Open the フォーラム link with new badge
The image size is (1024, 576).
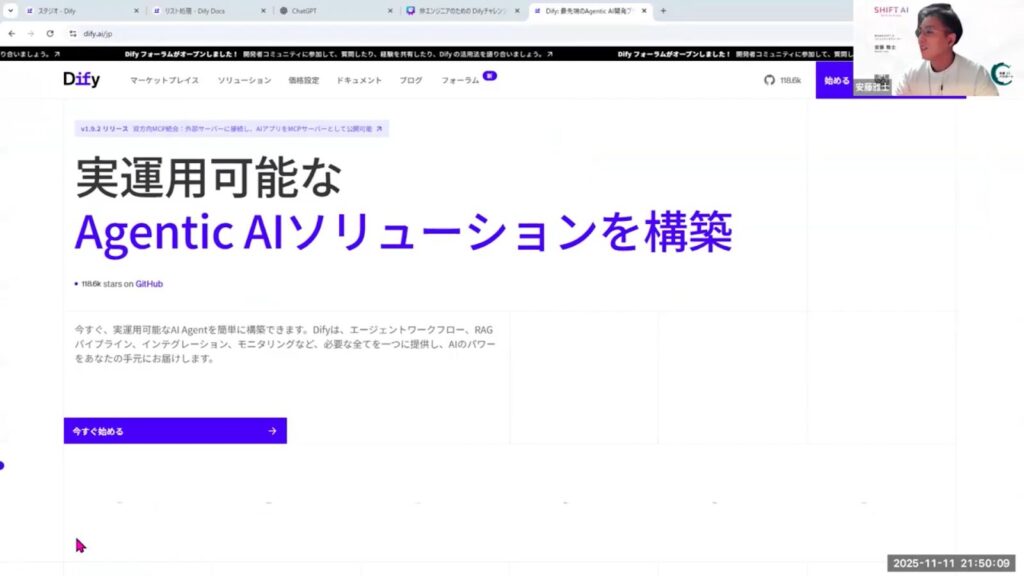460,80
